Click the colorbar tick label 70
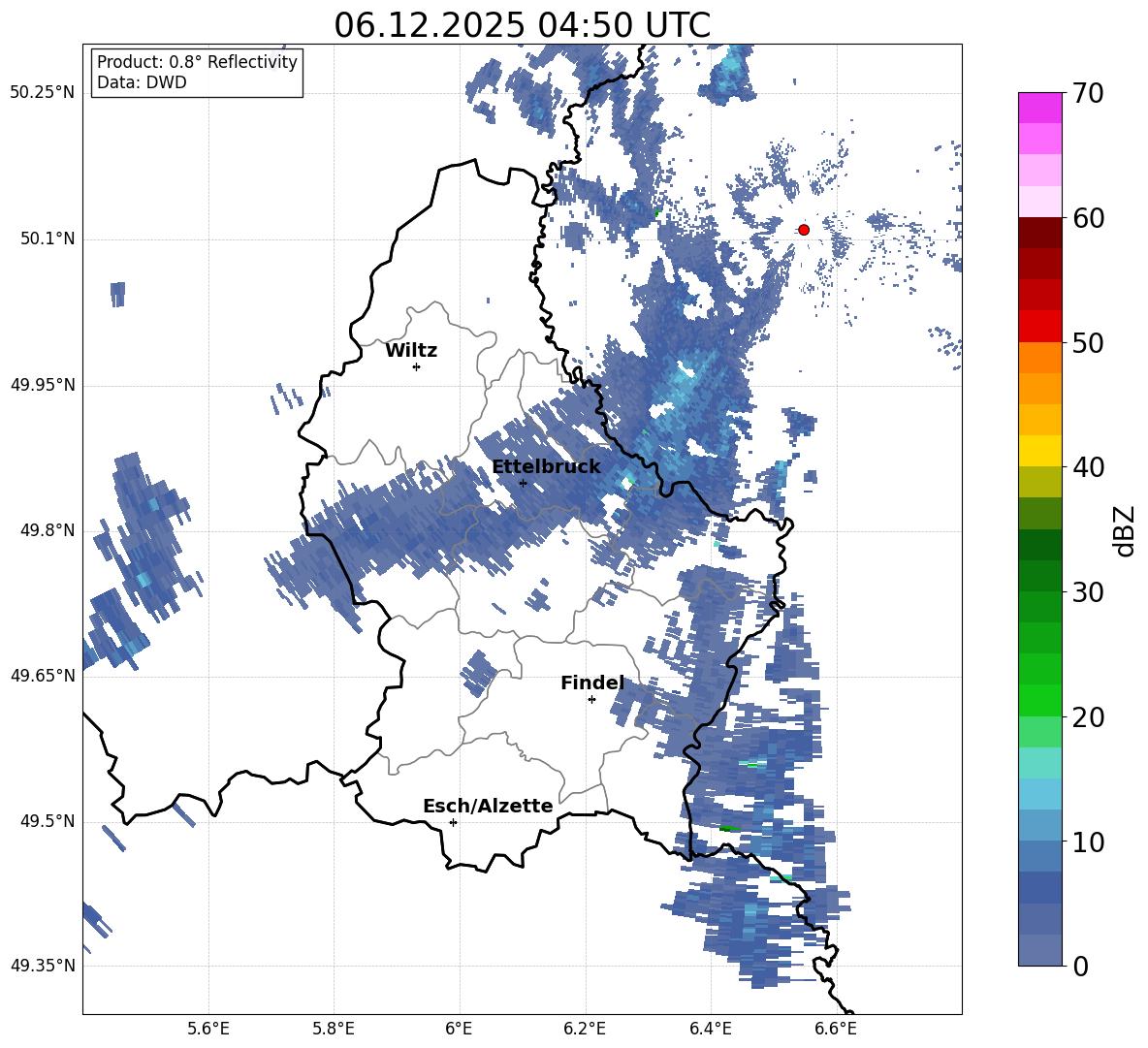 [1089, 93]
